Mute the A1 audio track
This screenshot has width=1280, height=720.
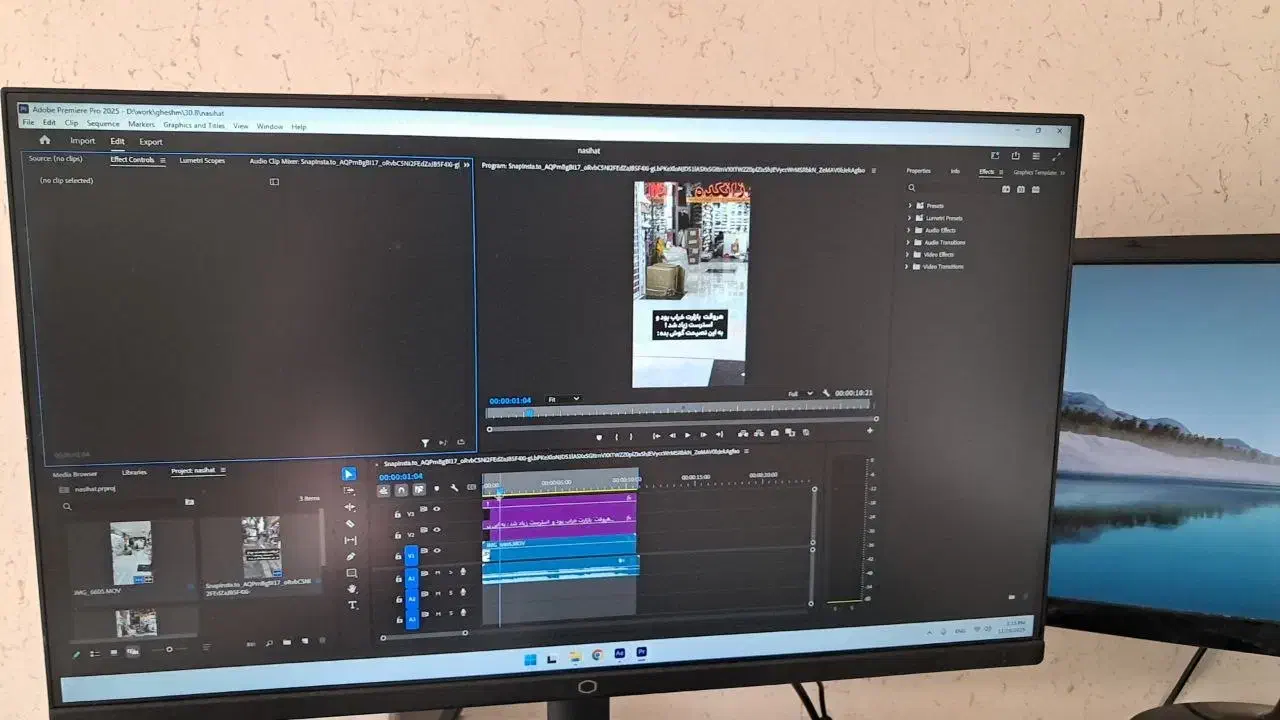(437, 573)
